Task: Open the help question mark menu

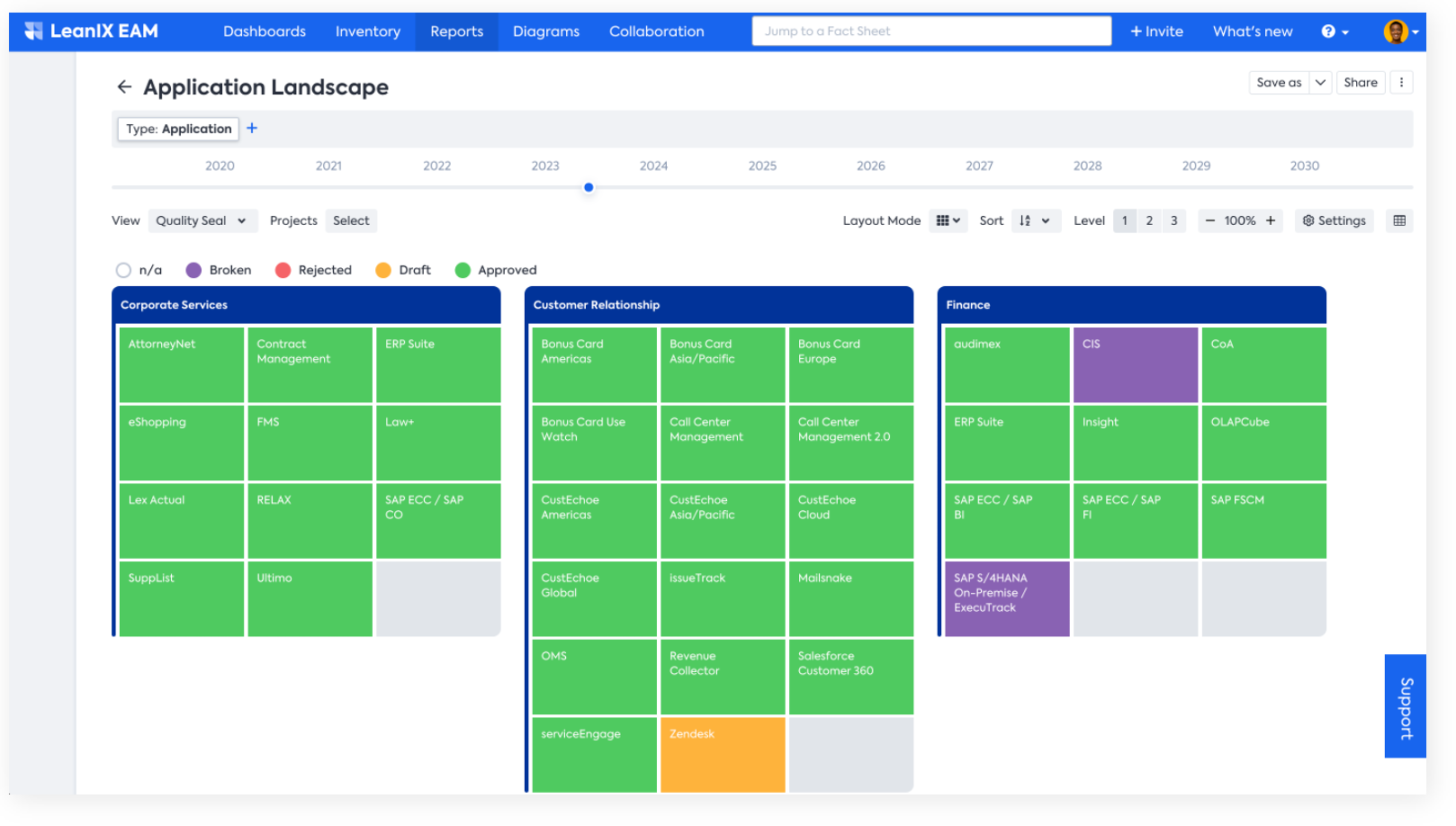Action: point(1335,31)
